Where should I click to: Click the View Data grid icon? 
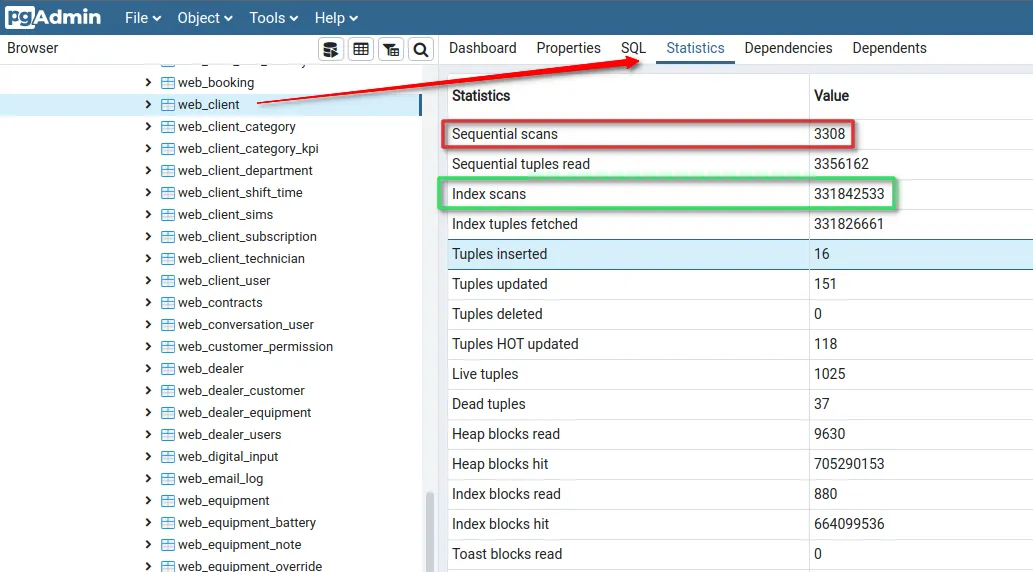click(x=361, y=49)
